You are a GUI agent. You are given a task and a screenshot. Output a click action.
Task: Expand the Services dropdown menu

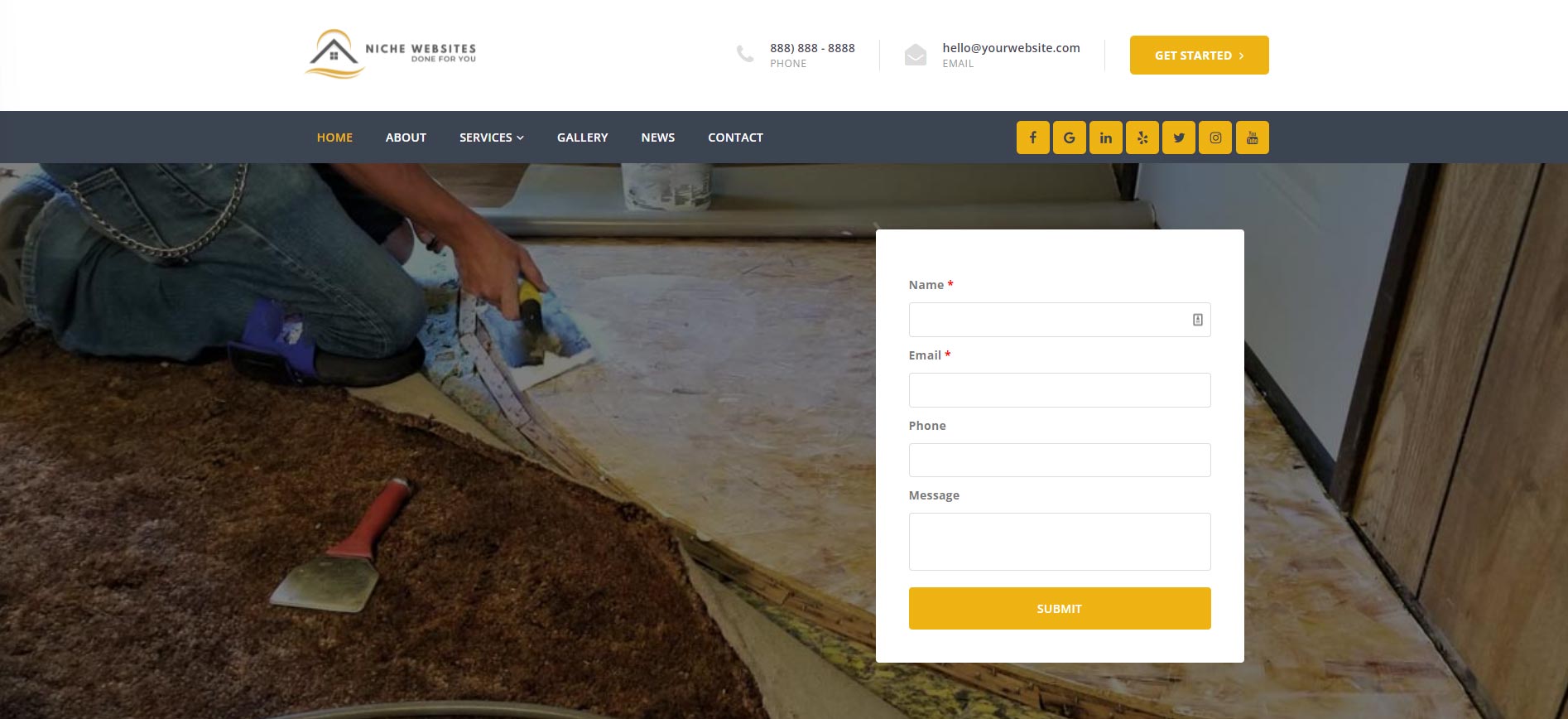point(491,138)
